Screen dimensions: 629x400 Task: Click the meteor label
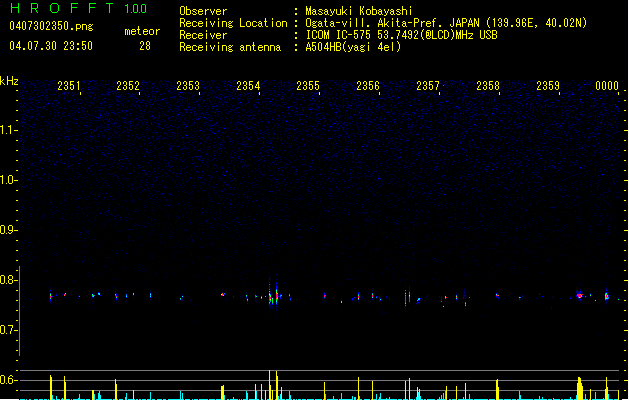pyautogui.click(x=142, y=31)
